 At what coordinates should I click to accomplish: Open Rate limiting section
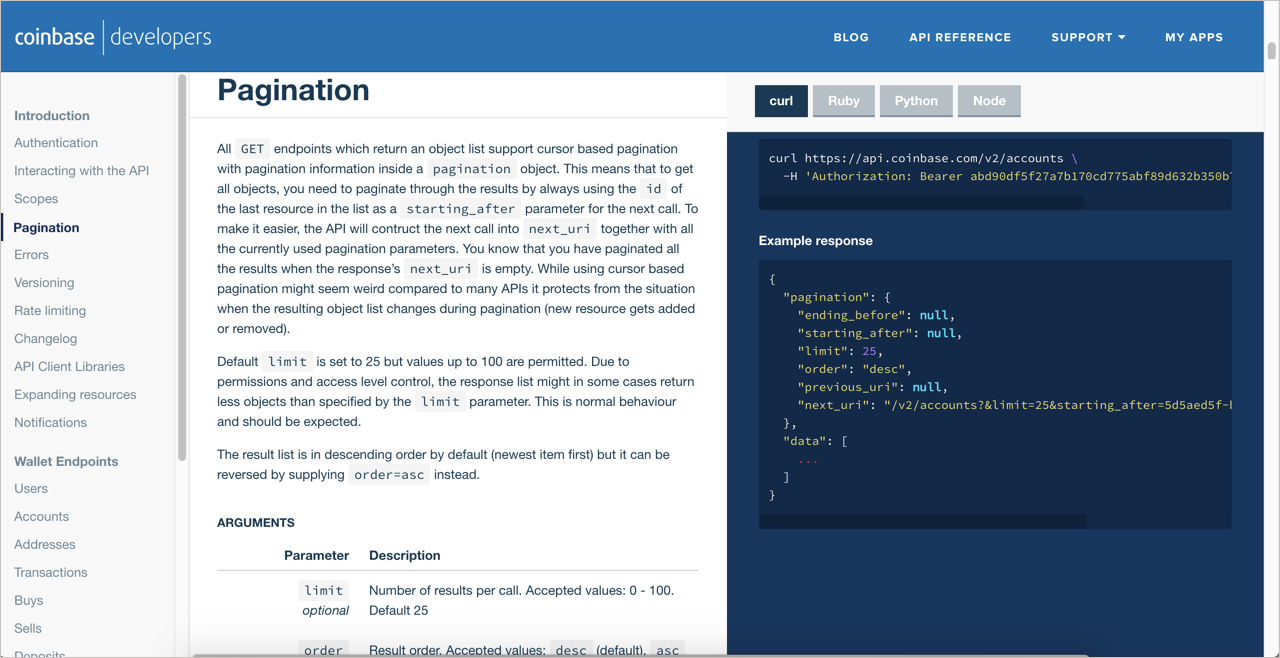(x=50, y=311)
